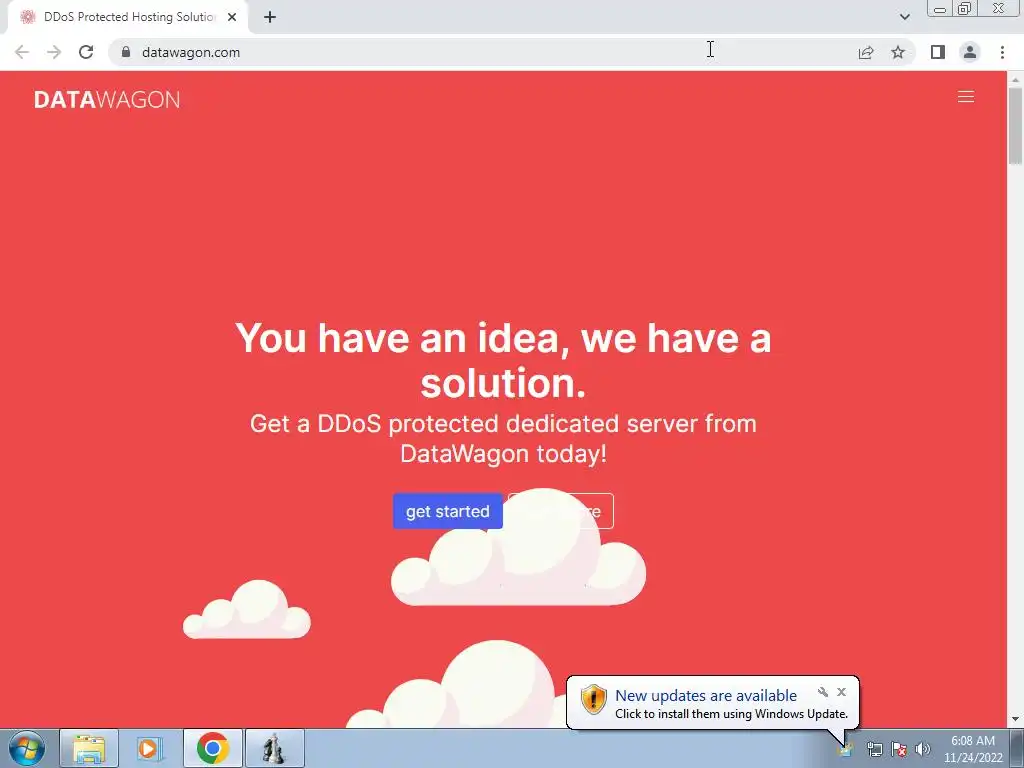View site information via the lock icon
Image resolution: width=1024 pixels, height=768 pixels.
pos(126,52)
